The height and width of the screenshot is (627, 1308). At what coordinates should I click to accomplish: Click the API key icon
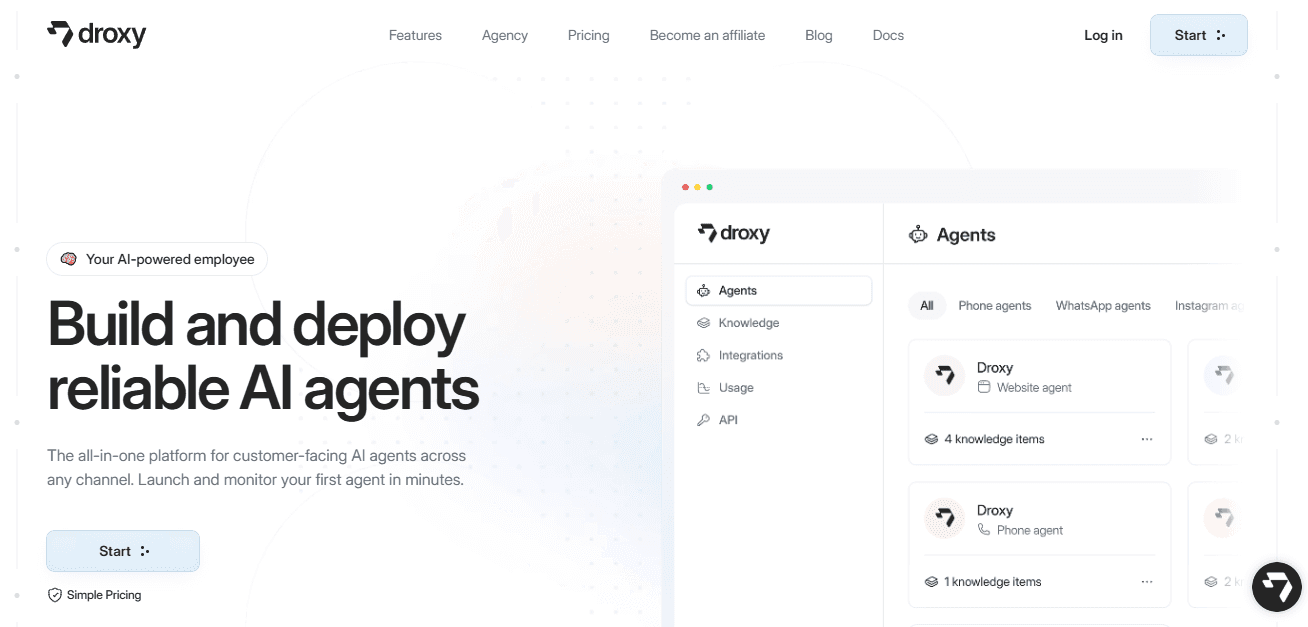click(x=703, y=420)
